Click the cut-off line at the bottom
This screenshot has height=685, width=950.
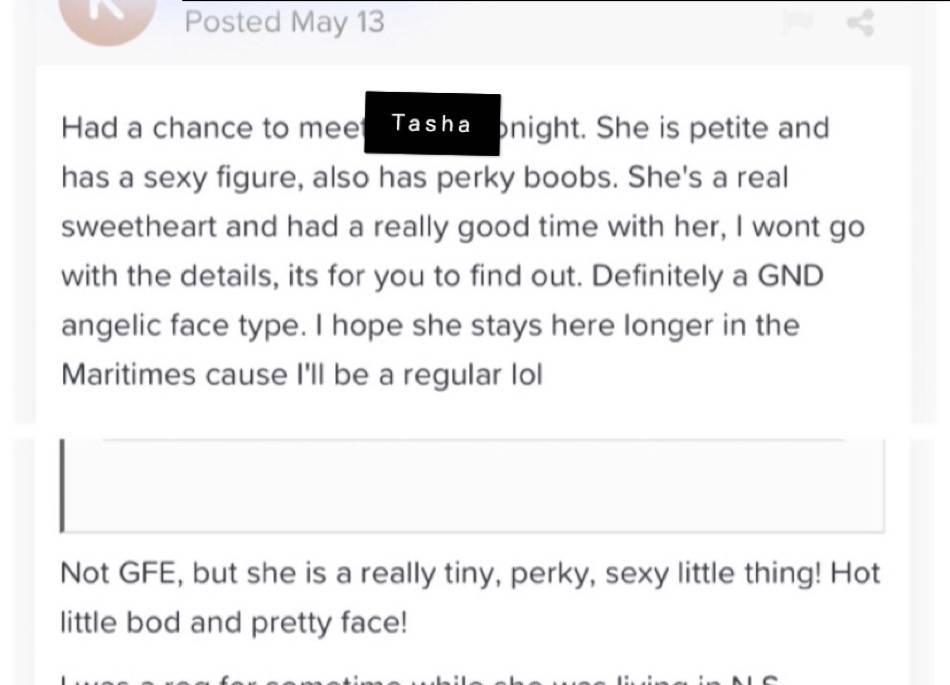pos(420,679)
